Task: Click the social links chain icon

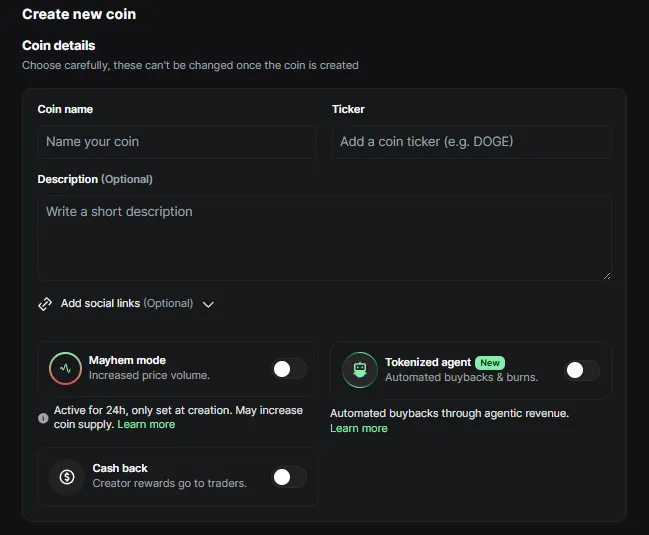Action: [x=45, y=303]
